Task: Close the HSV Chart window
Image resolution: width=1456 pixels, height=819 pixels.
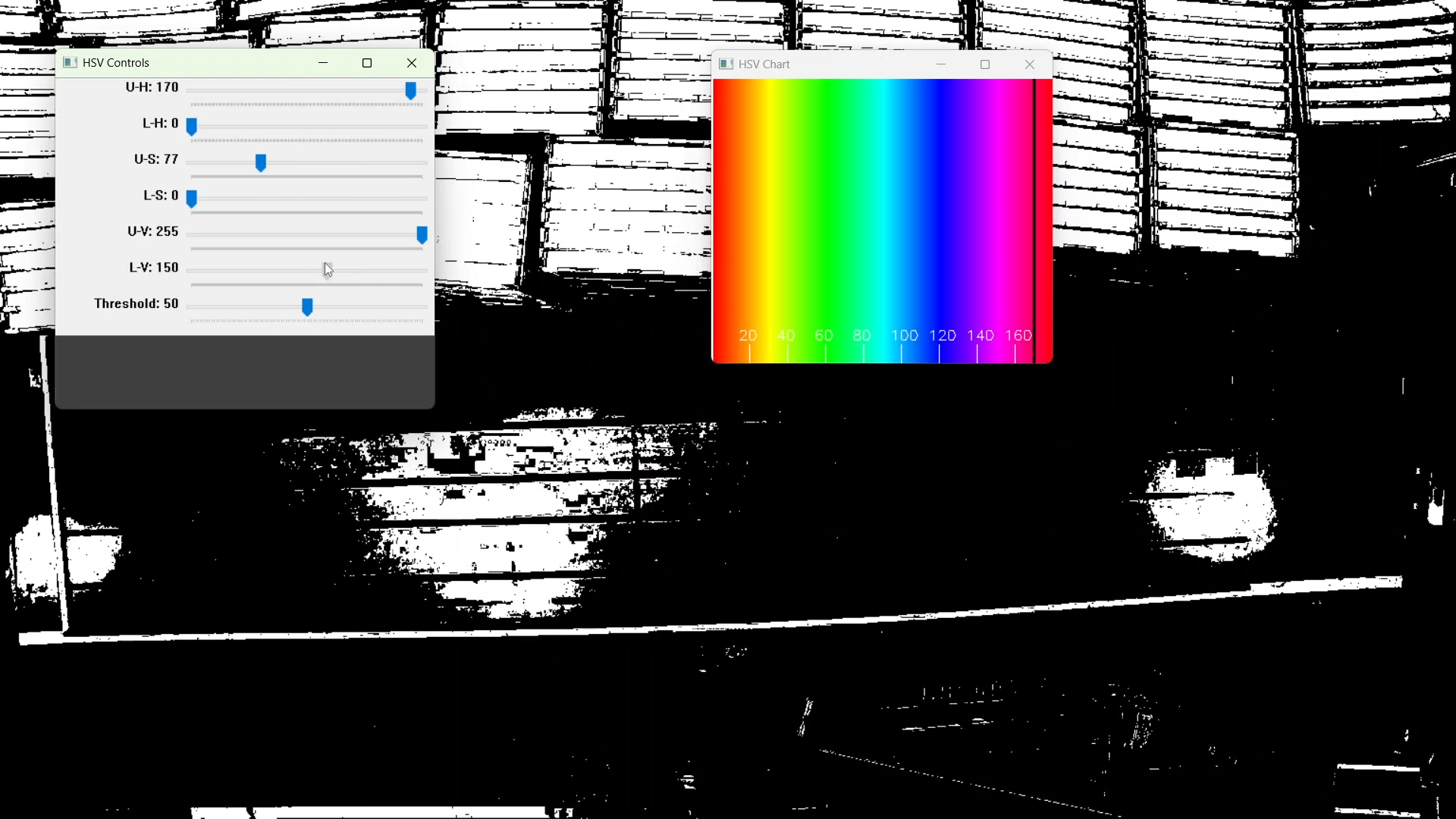Action: [x=1030, y=64]
